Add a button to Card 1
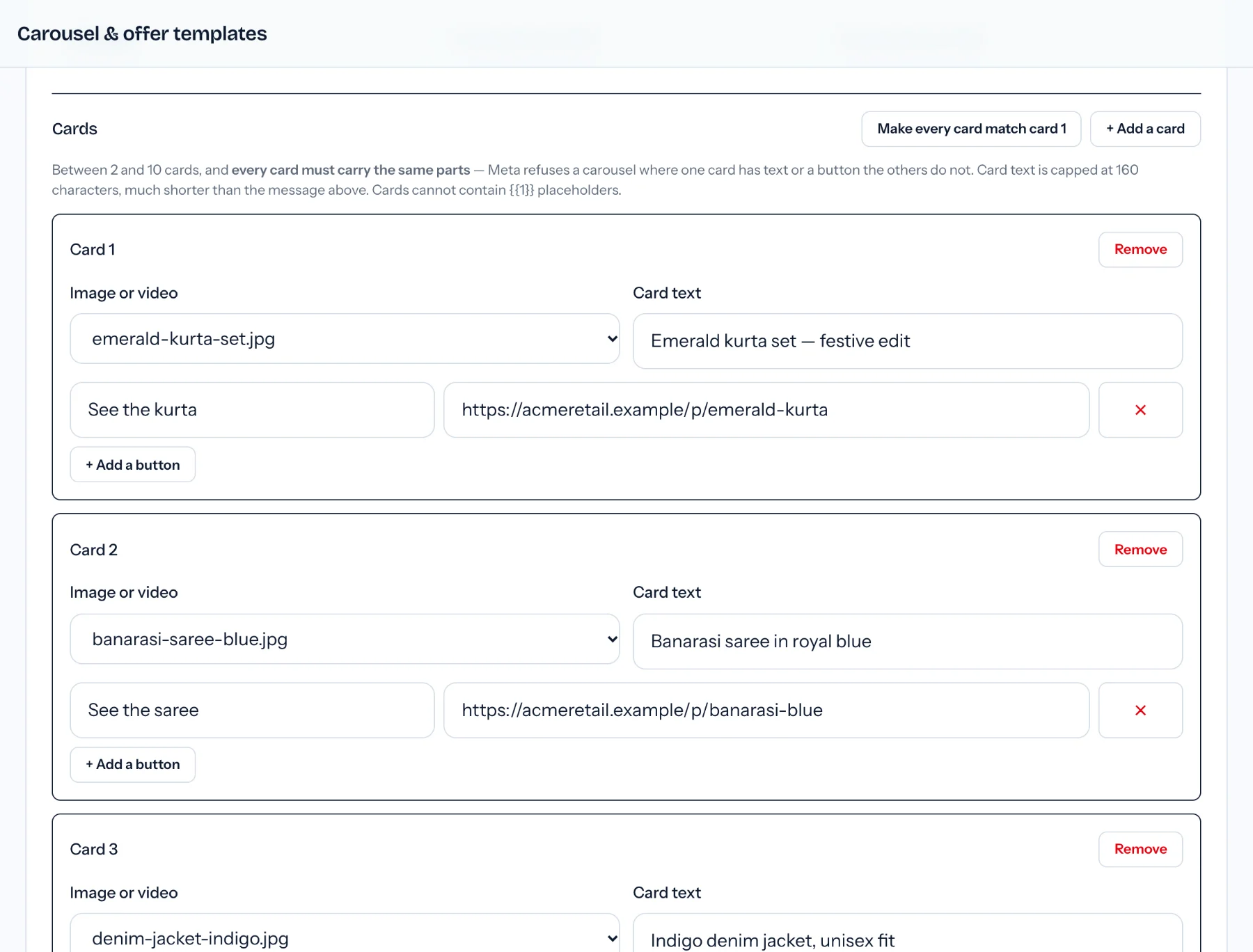1253x952 pixels. click(132, 464)
